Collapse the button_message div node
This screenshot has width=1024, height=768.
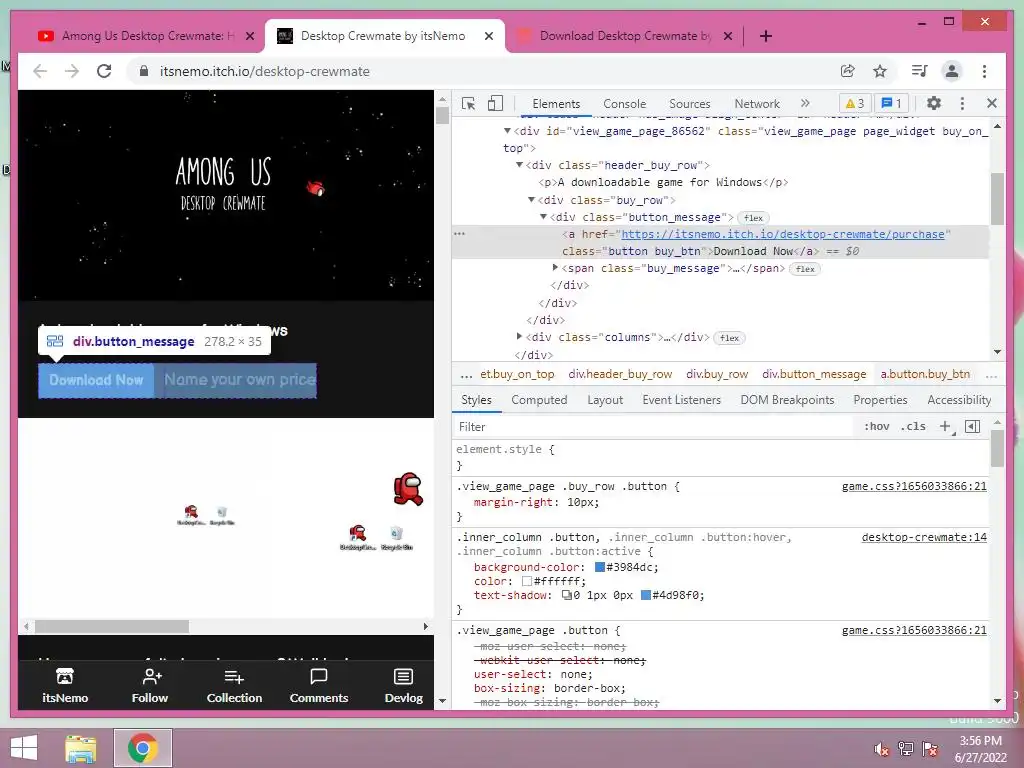pos(543,216)
